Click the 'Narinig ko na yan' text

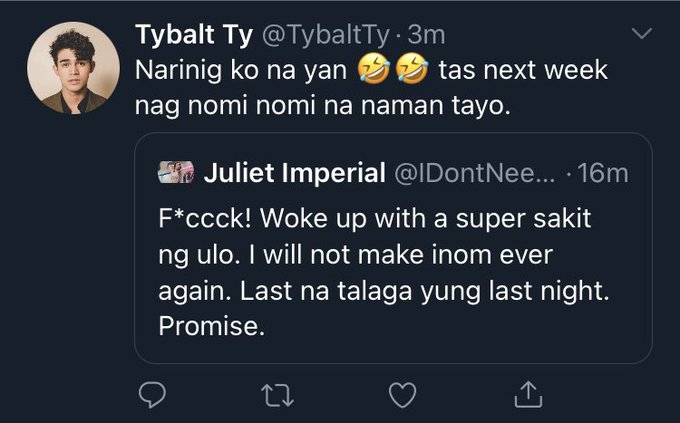click(x=250, y=71)
